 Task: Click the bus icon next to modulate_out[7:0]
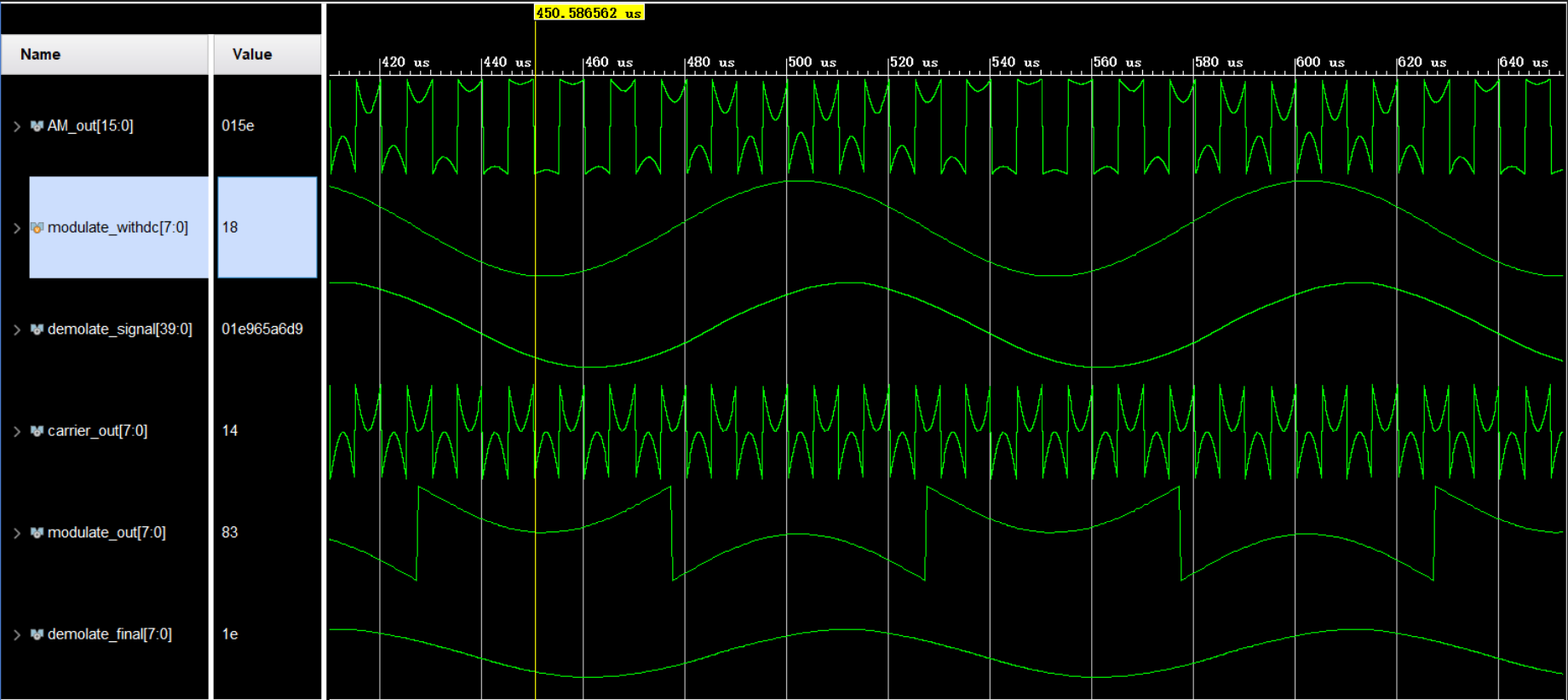pos(37,533)
